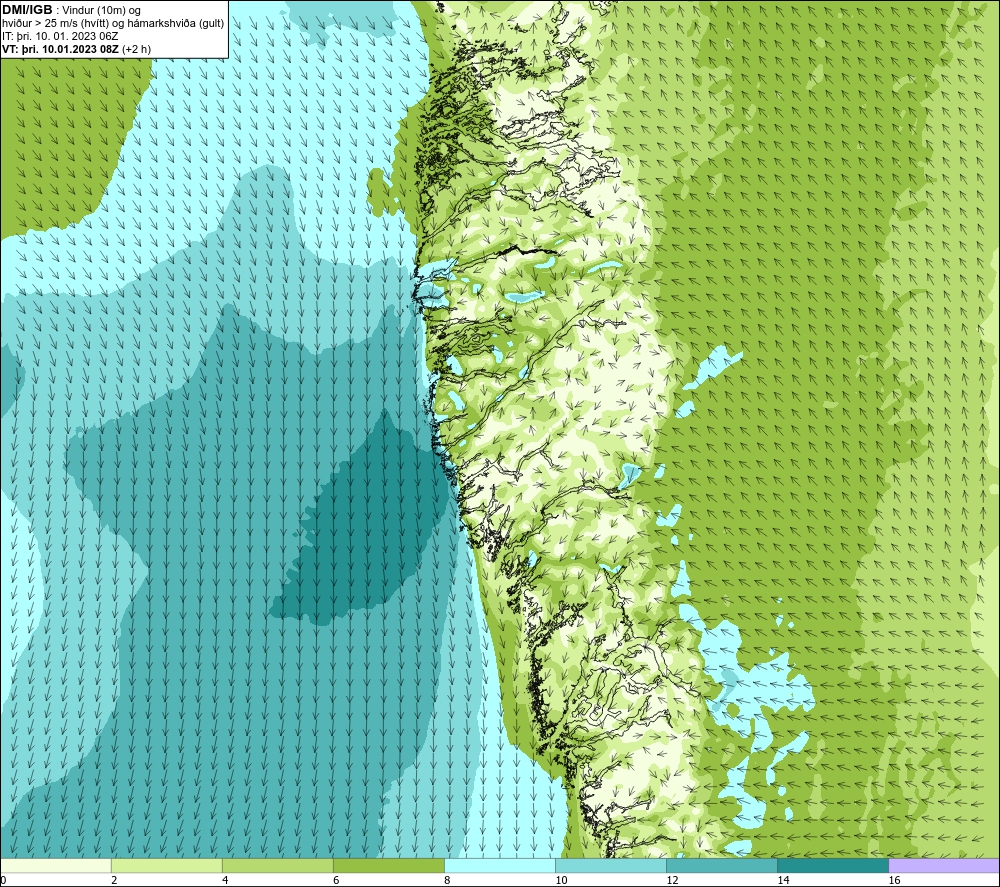
Task: Click the '(+2 h)' forecast offset text
Action: click(x=136, y=49)
